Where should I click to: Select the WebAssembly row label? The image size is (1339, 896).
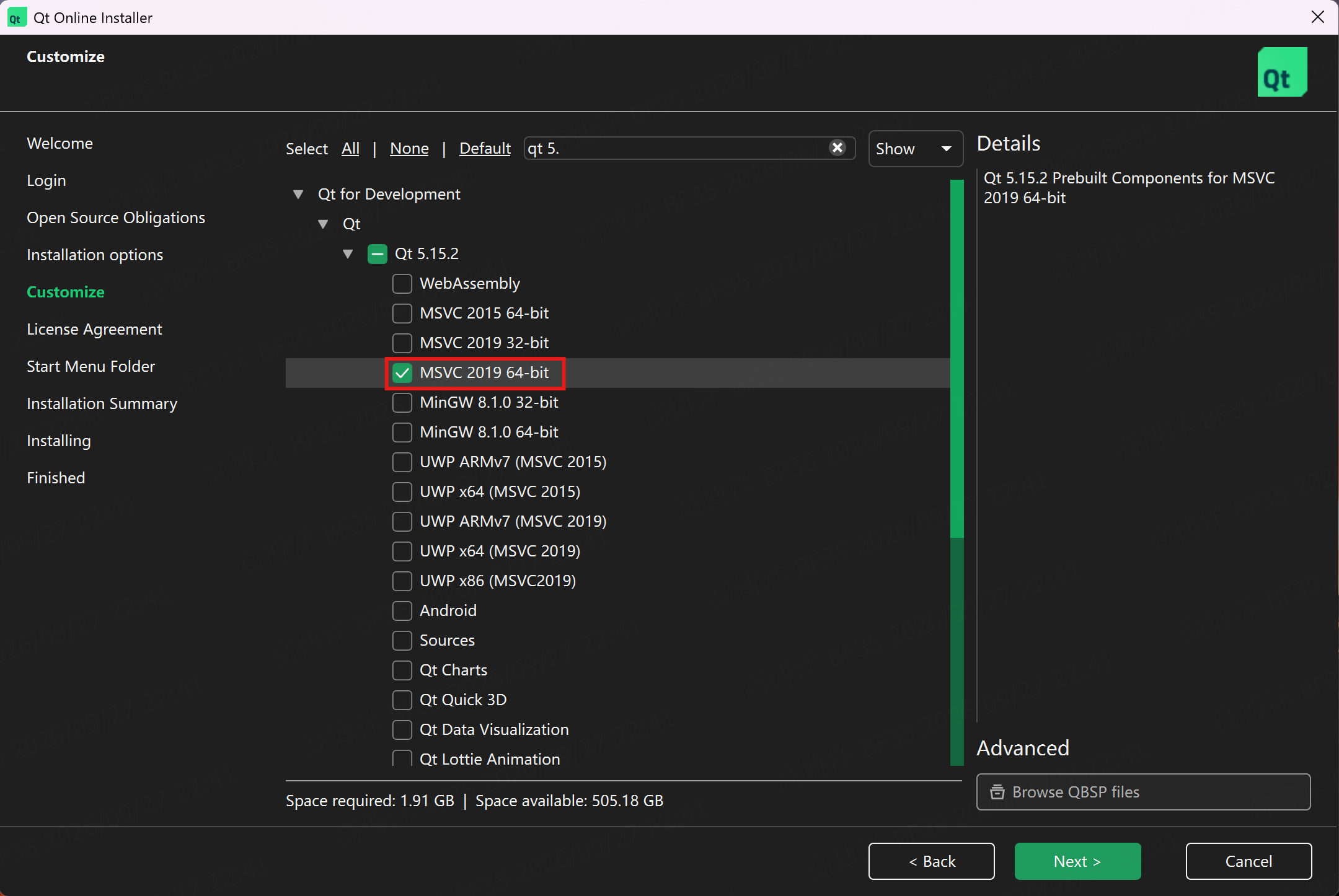(x=470, y=284)
